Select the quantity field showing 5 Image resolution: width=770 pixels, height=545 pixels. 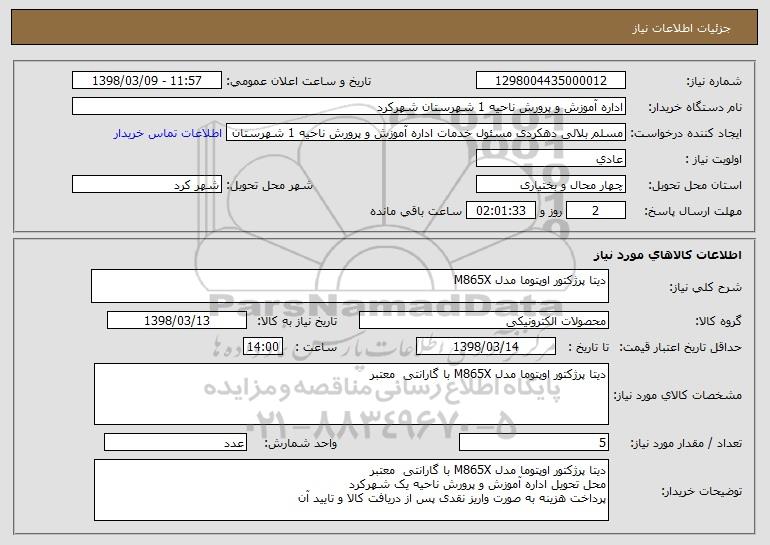[534, 443]
